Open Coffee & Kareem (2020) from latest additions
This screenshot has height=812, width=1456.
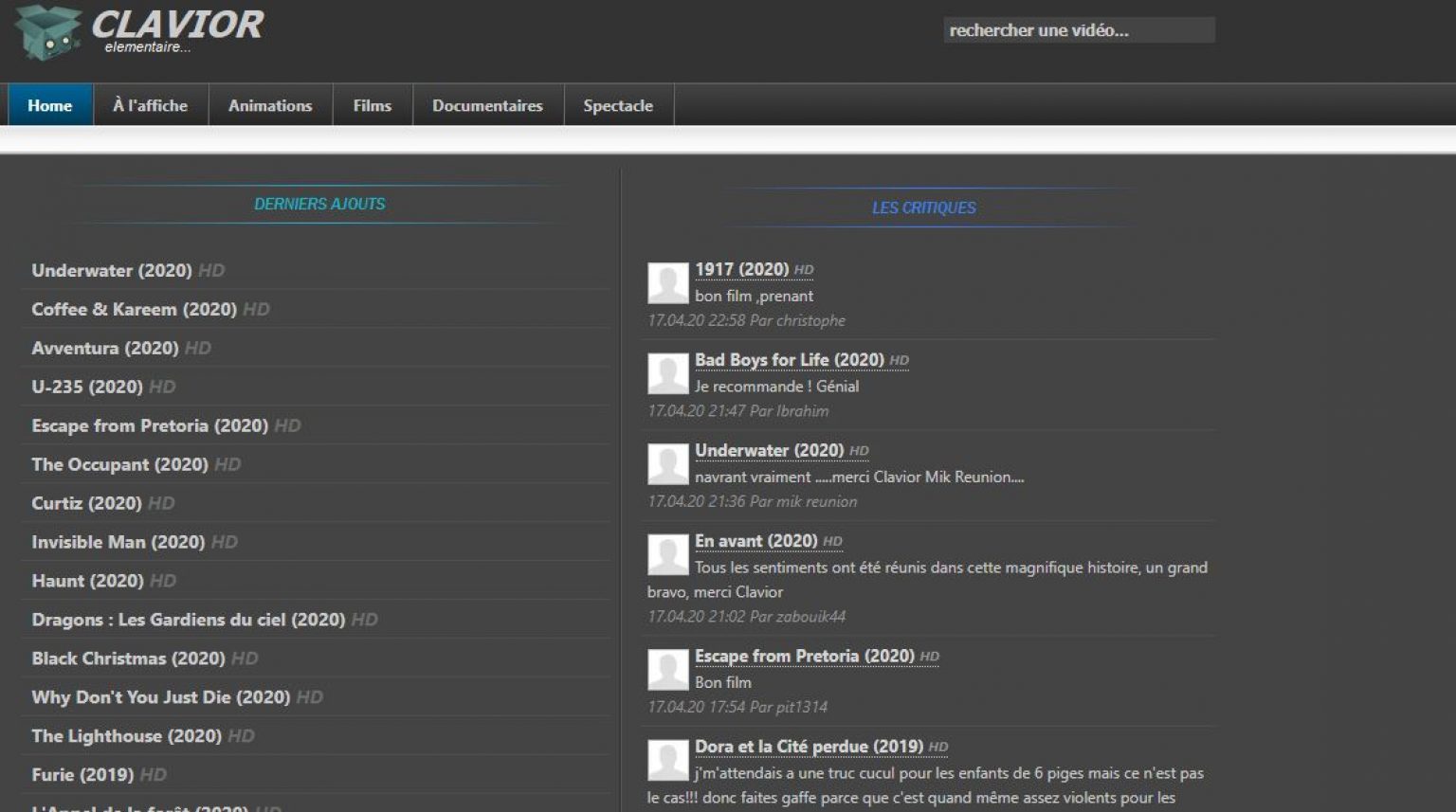point(134,310)
